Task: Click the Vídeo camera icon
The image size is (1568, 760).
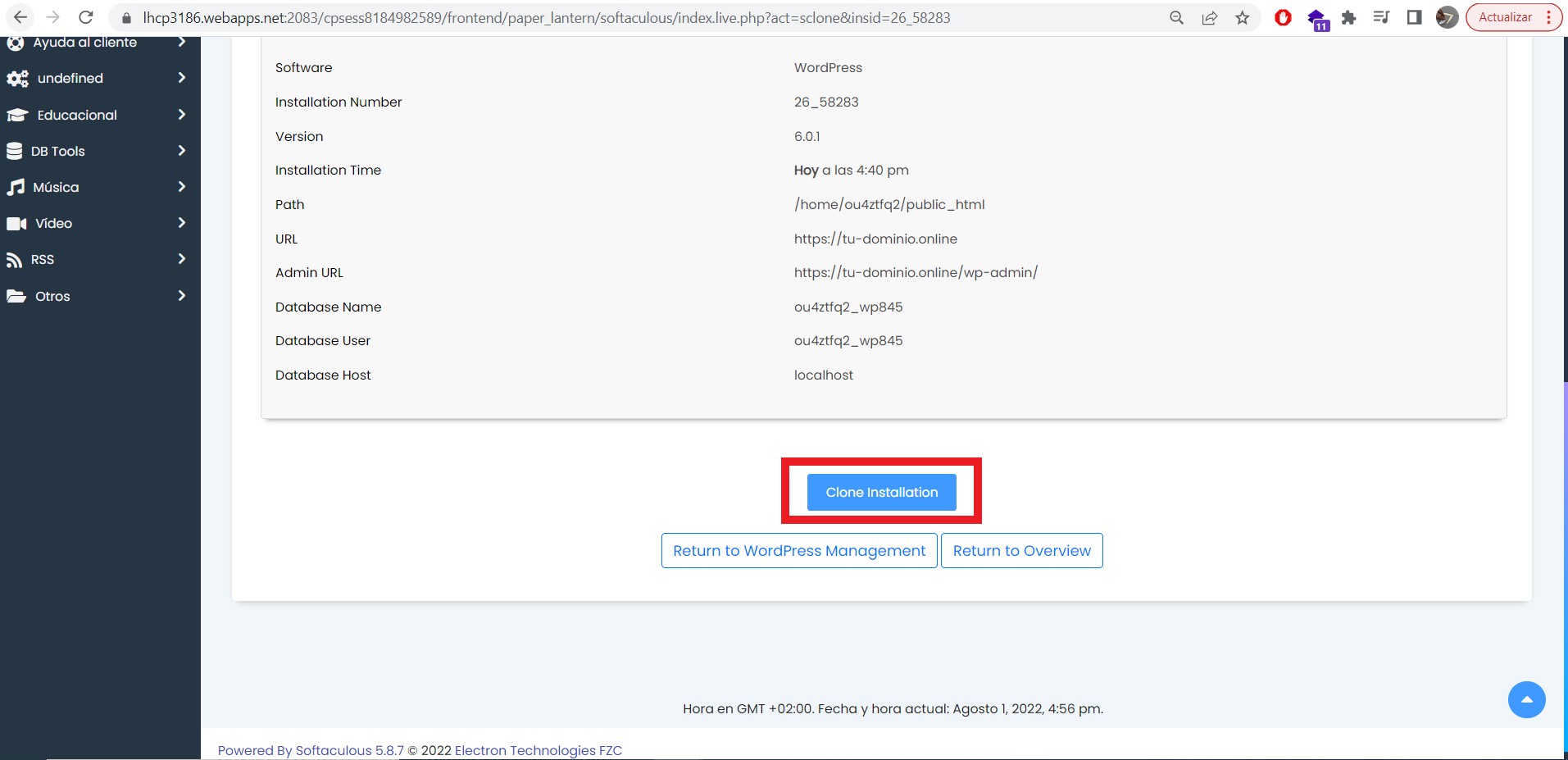Action: pyautogui.click(x=16, y=224)
